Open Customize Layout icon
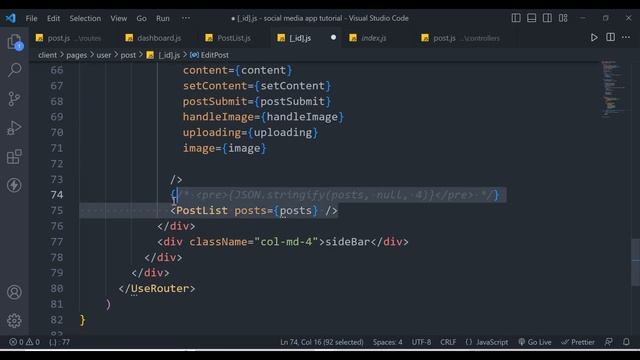Image resolution: width=640 pixels, height=360 pixels. click(x=563, y=18)
